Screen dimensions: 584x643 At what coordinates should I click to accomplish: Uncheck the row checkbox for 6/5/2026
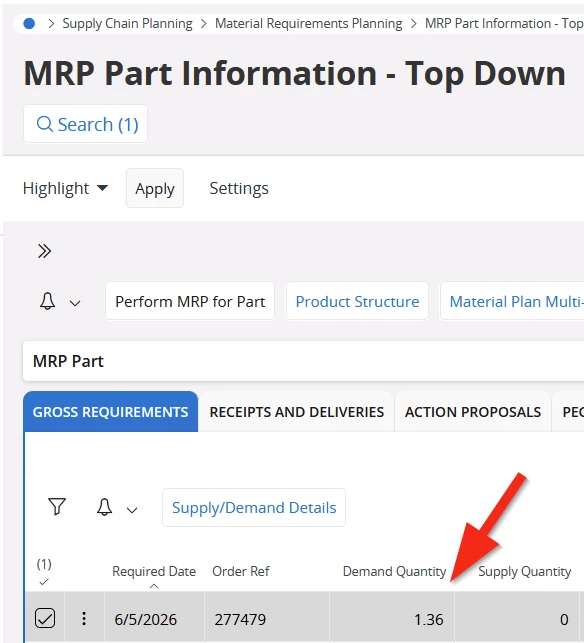(45, 618)
